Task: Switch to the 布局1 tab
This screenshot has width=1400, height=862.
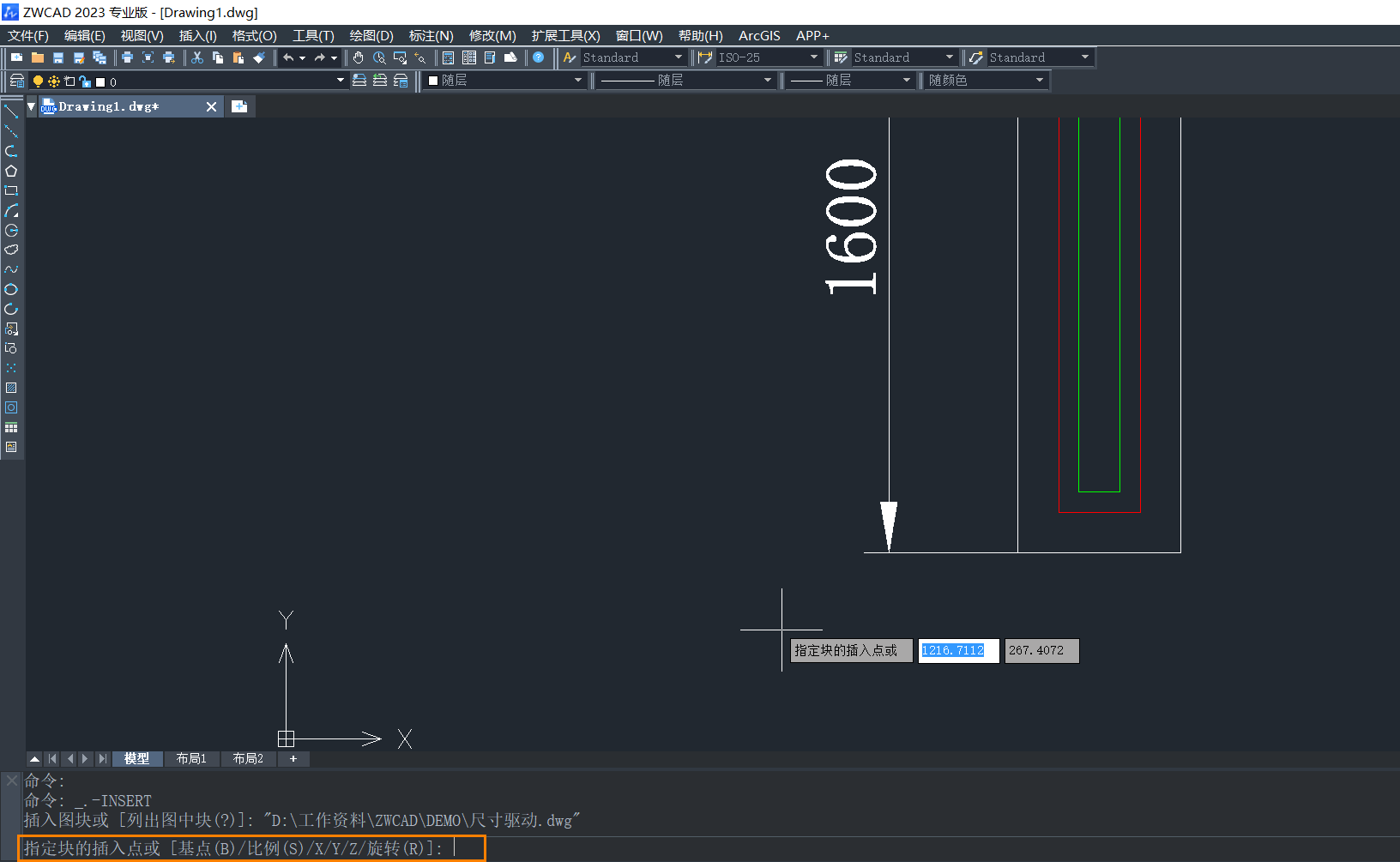Action: pos(191,759)
